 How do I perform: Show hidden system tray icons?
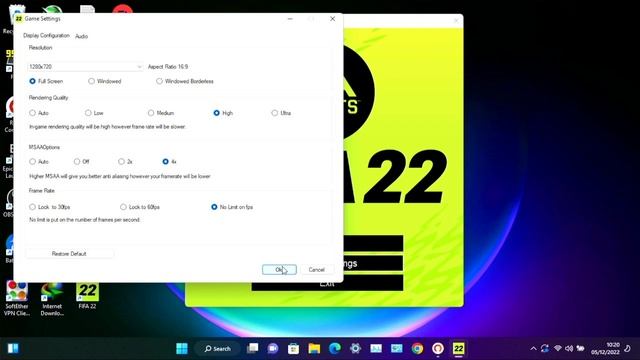(x=533, y=349)
